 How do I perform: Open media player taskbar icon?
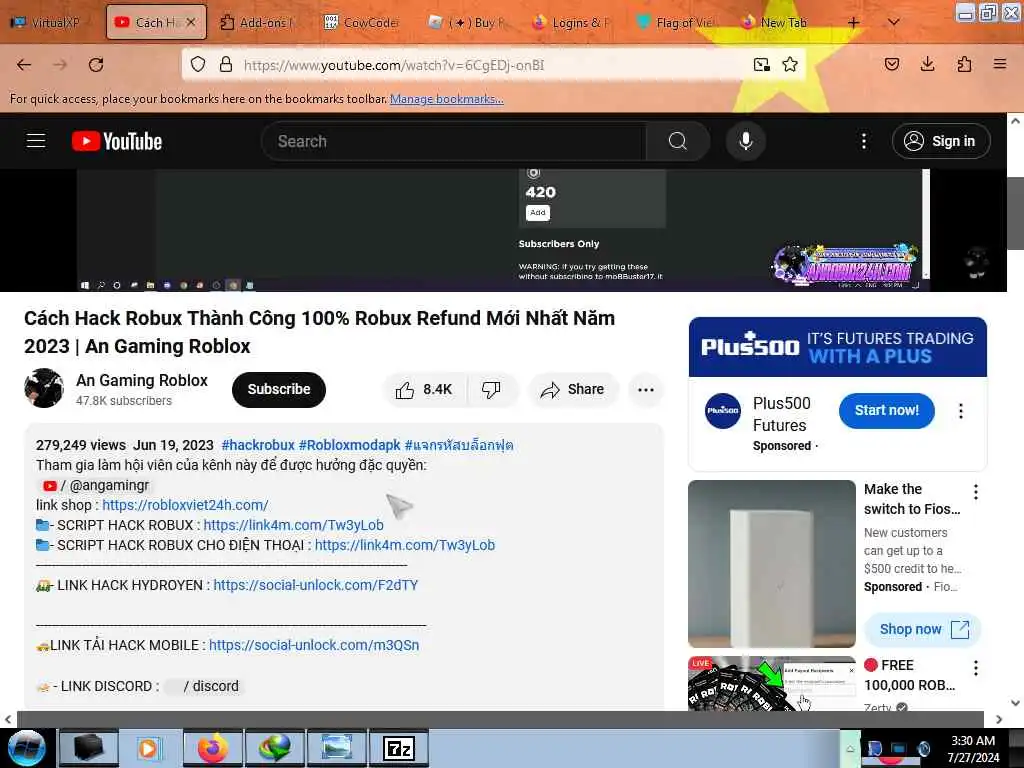[x=151, y=748]
